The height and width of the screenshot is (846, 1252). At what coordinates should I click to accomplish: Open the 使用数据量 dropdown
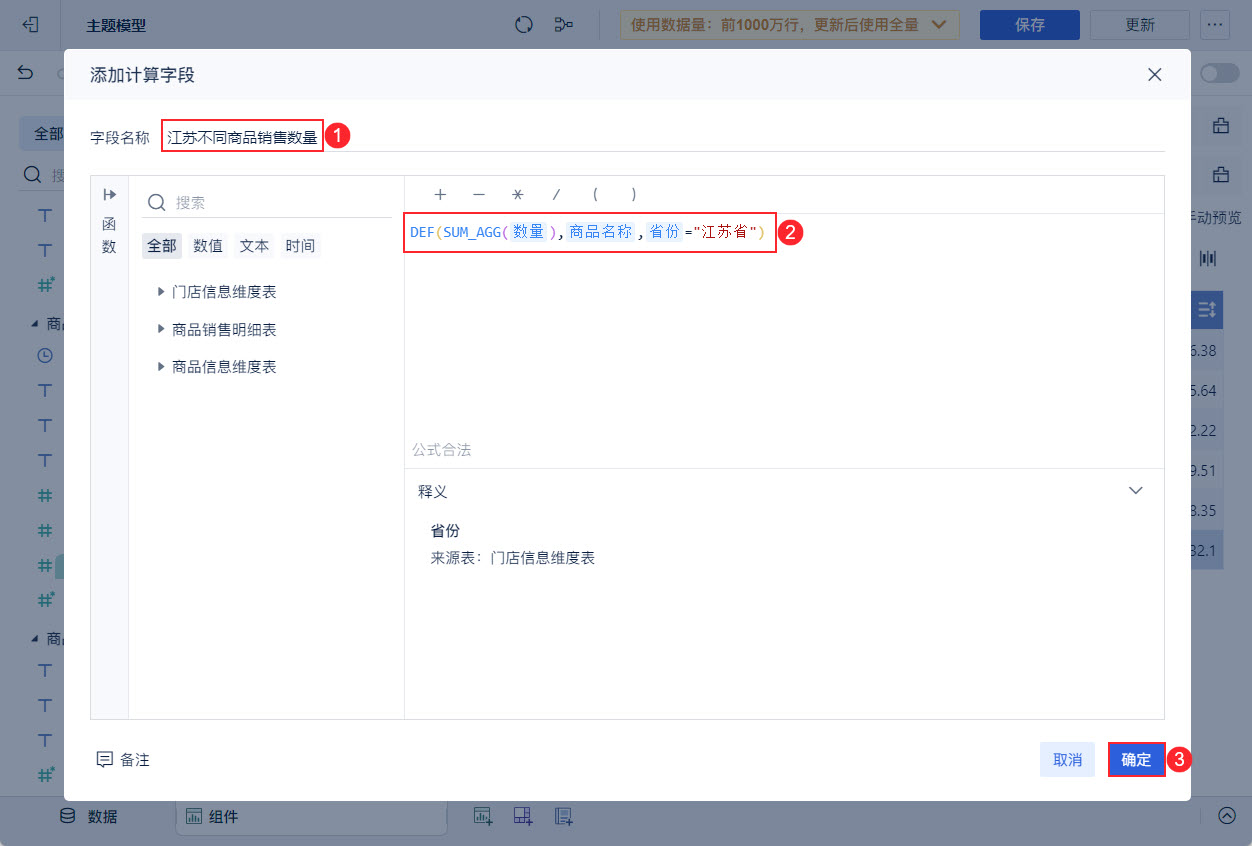(789, 25)
